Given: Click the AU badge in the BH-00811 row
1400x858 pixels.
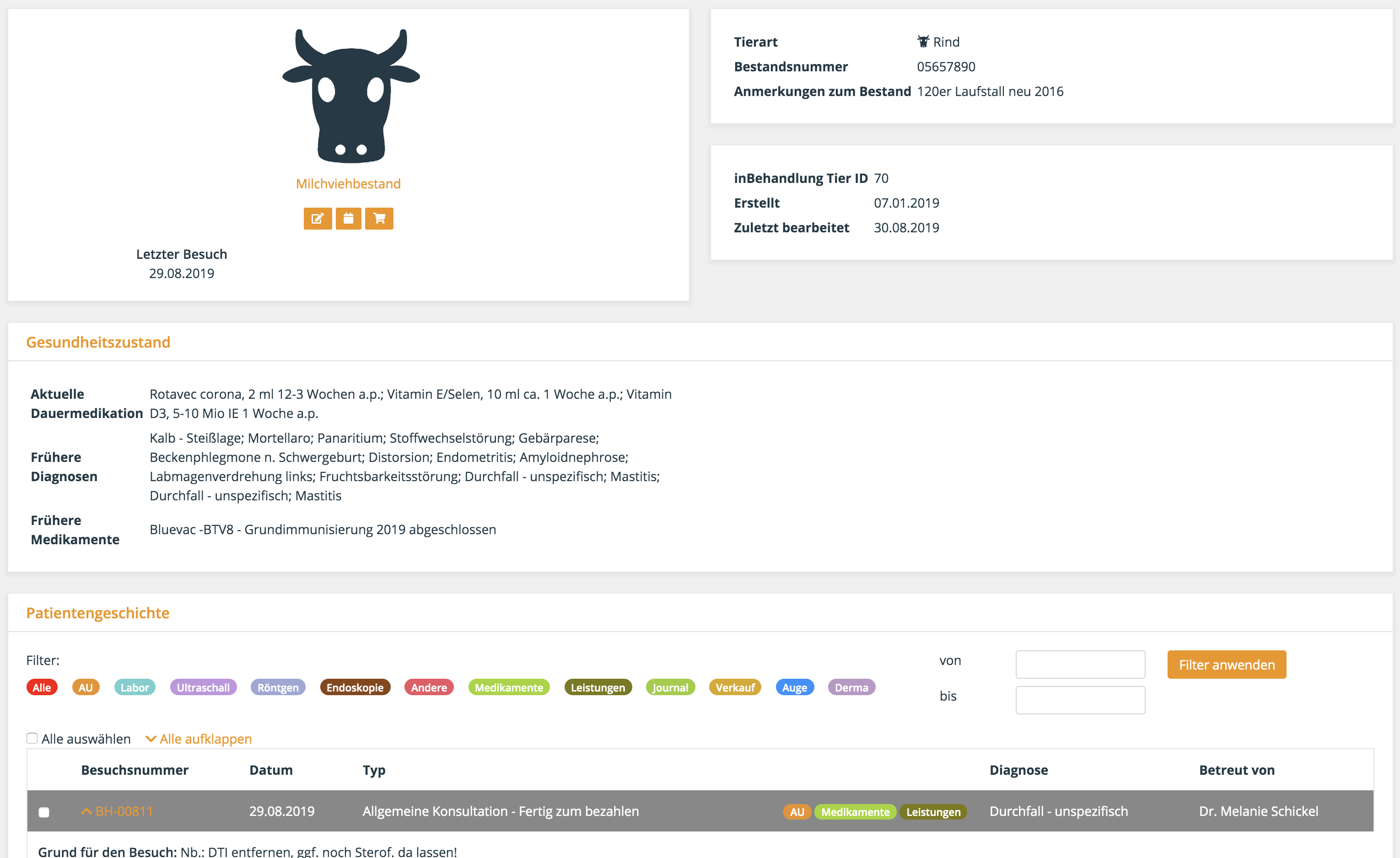Looking at the screenshot, I should pos(797,812).
